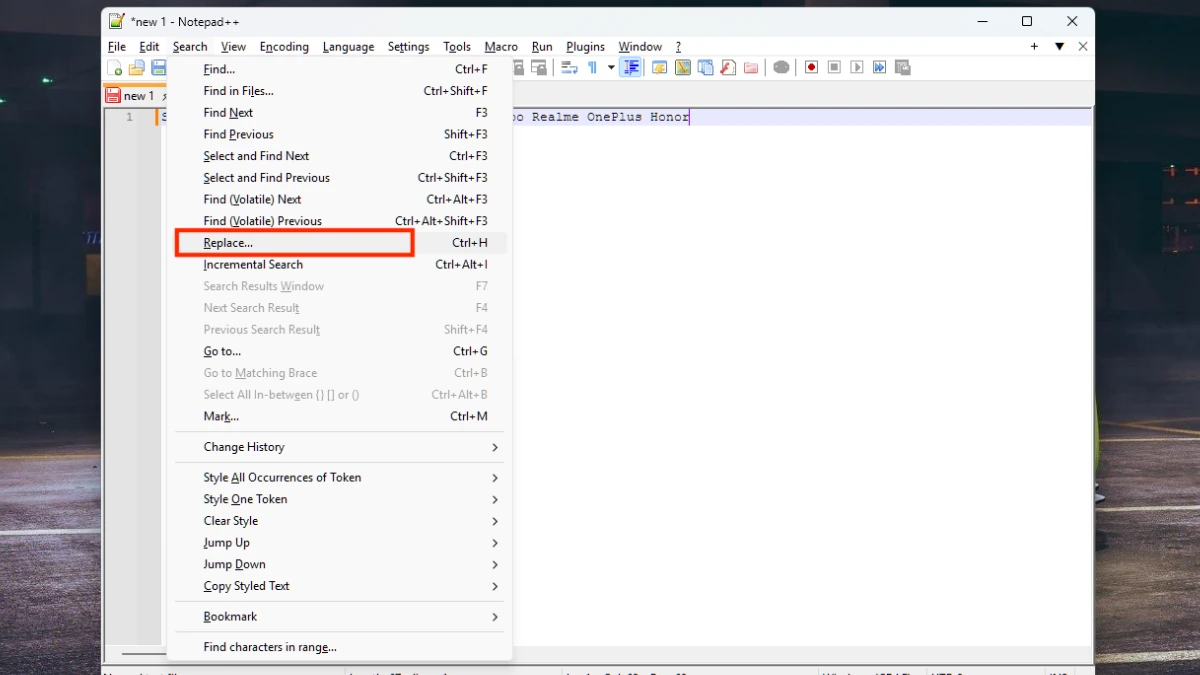The image size is (1200, 675).
Task: Click the plus icon to add new tab
Action: (x=1035, y=46)
